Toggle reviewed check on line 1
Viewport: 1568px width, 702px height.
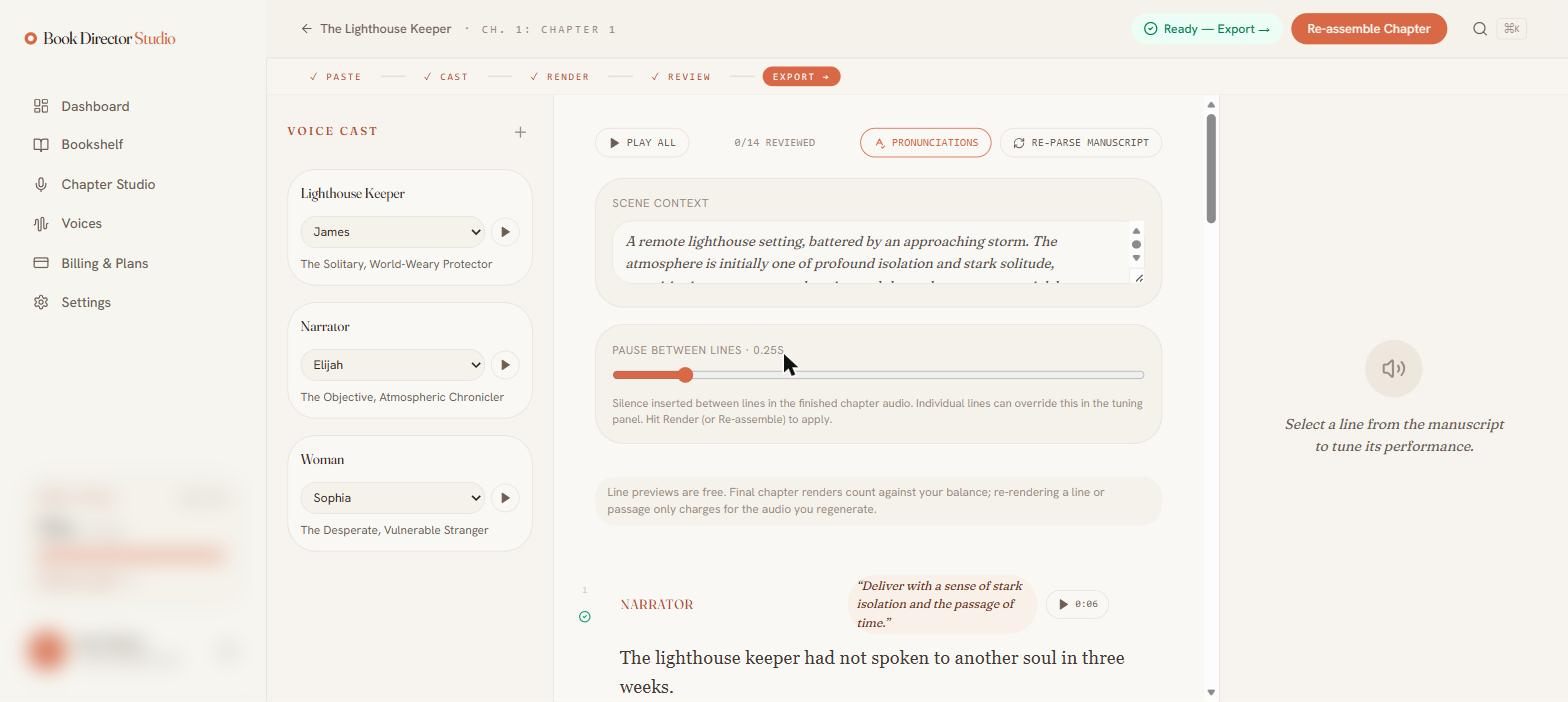tap(585, 617)
